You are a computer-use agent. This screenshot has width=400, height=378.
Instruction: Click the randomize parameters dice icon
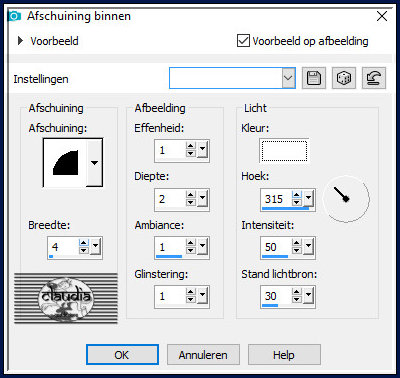coord(344,78)
